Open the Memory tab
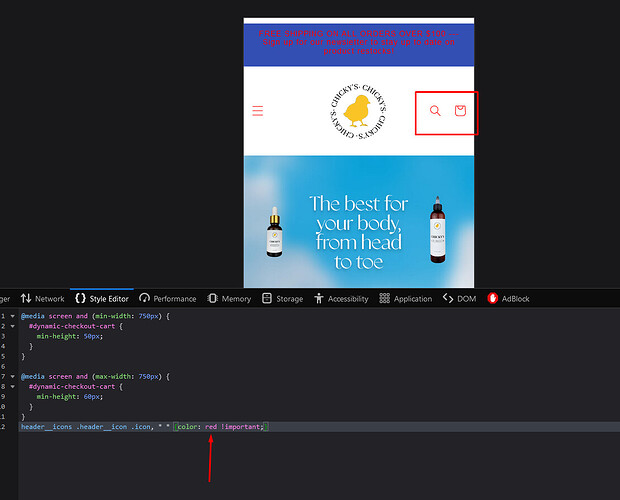This screenshot has height=500, width=620. click(x=229, y=299)
